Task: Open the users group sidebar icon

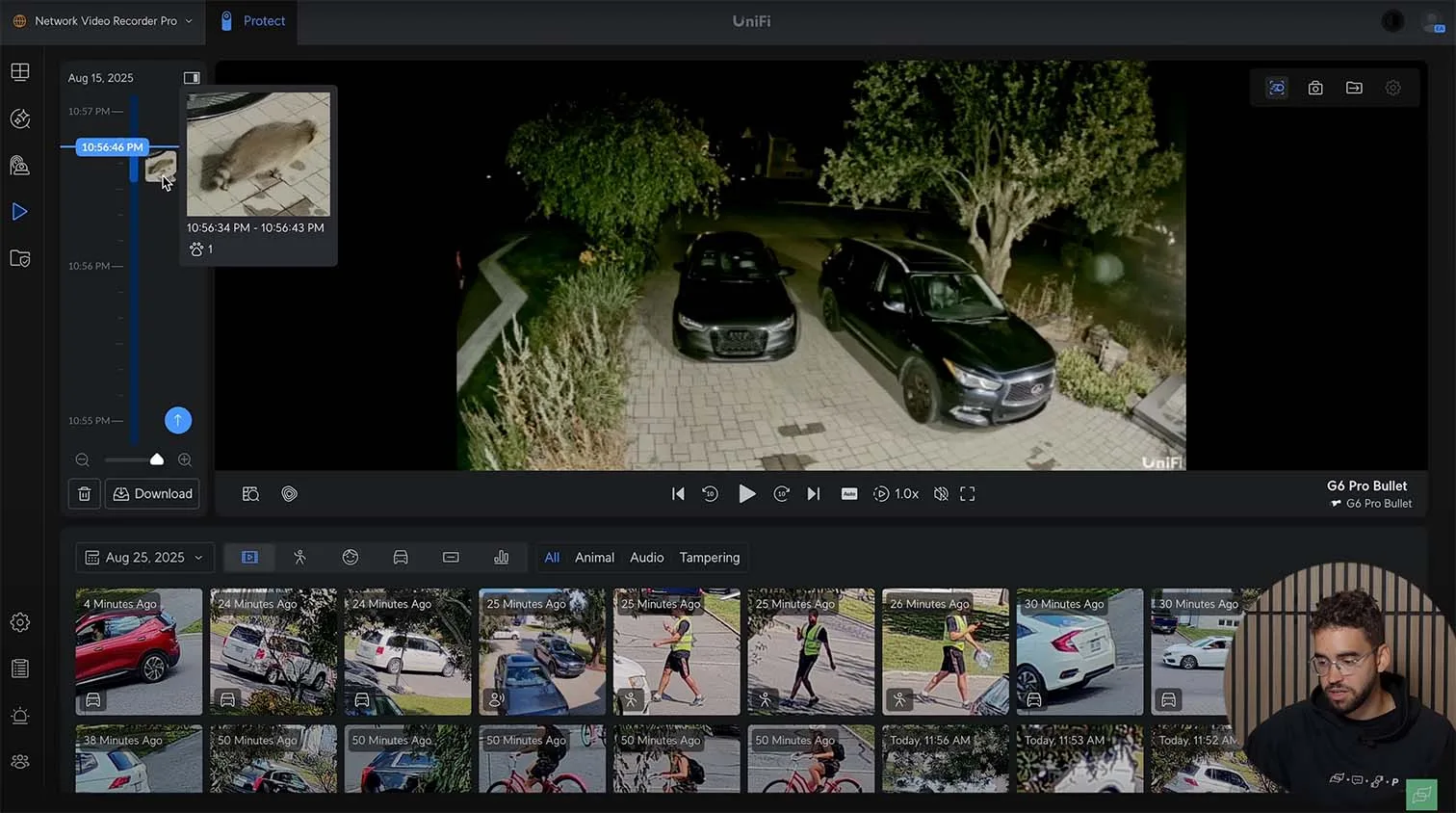Action: [20, 762]
